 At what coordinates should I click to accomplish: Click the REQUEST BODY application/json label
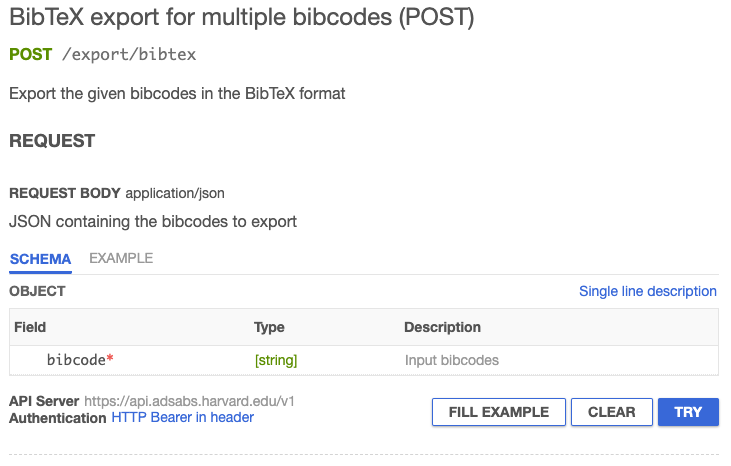click(124, 193)
